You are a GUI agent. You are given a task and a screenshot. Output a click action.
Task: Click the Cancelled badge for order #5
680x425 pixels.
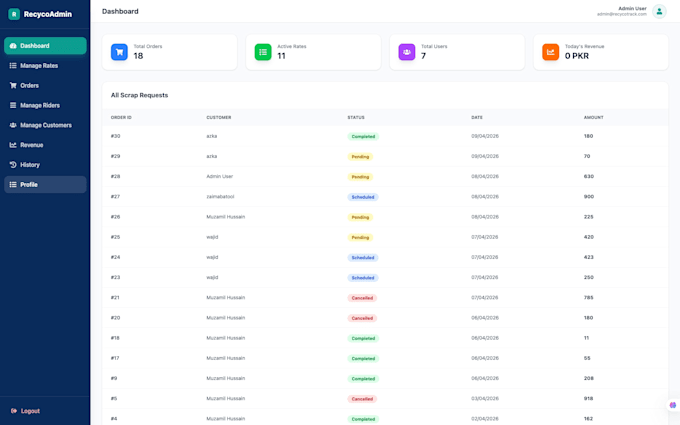coord(362,399)
